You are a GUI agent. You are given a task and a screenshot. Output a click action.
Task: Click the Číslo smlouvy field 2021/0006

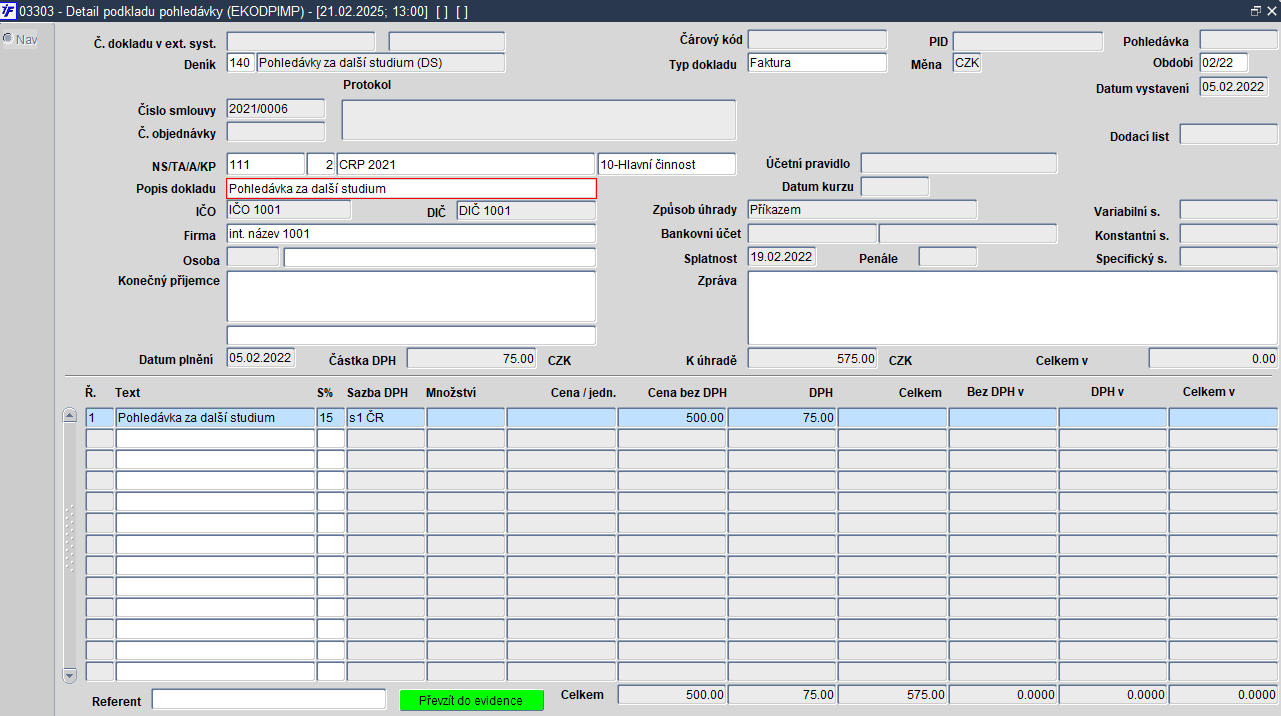(276, 109)
